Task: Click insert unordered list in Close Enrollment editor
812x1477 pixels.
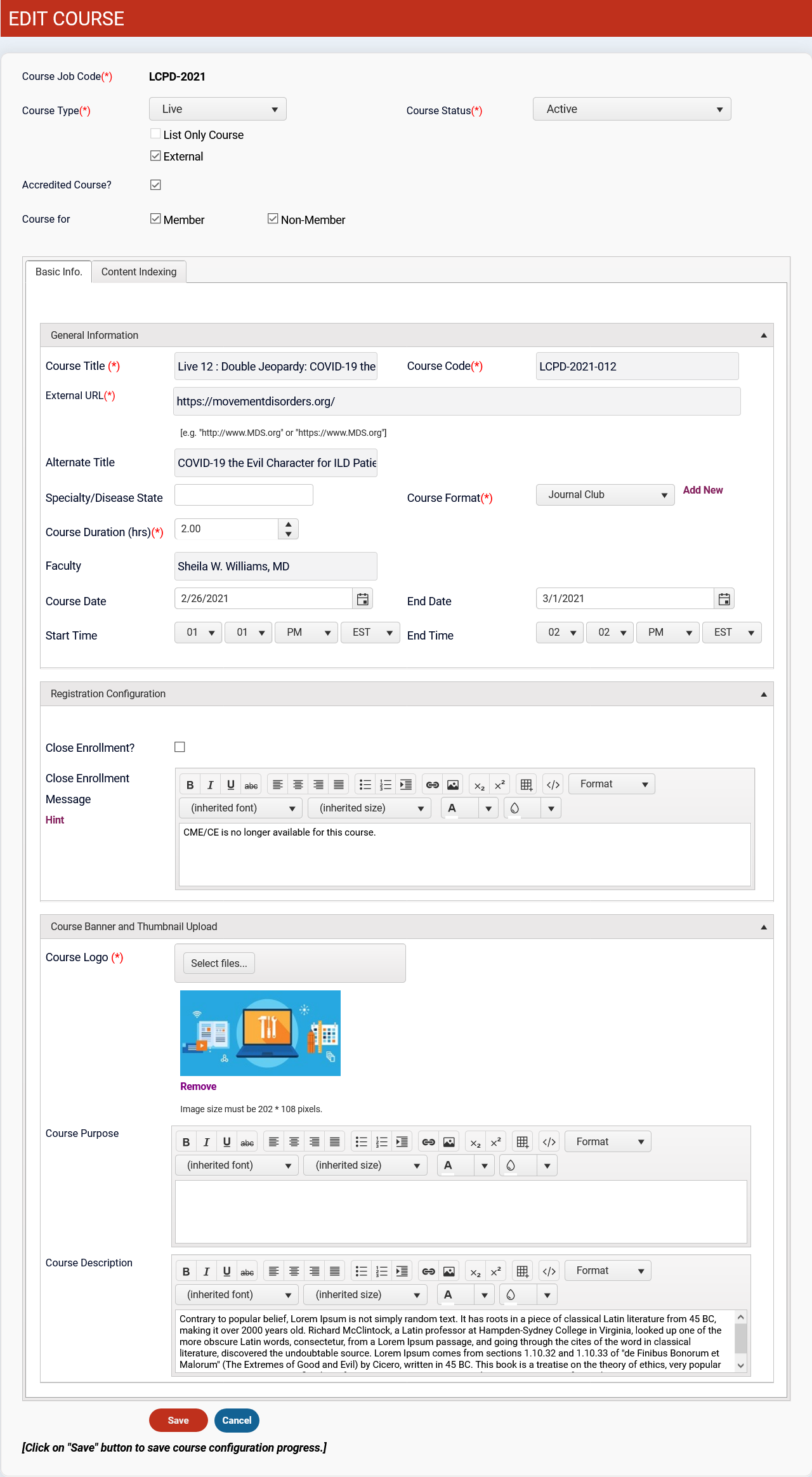Action: pyautogui.click(x=365, y=785)
